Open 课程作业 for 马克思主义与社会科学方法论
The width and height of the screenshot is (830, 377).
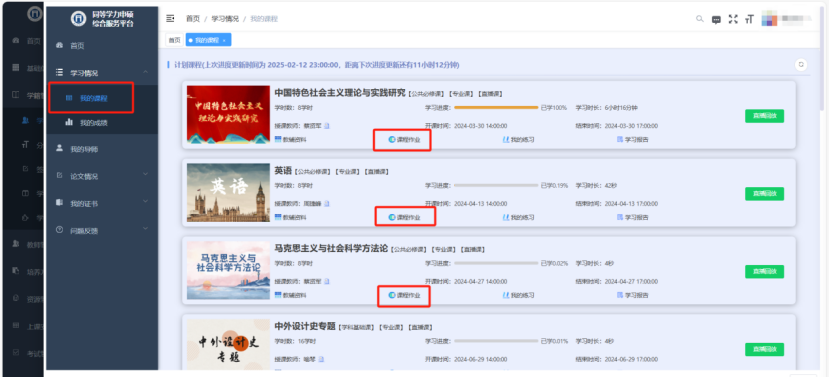pyautogui.click(x=405, y=295)
